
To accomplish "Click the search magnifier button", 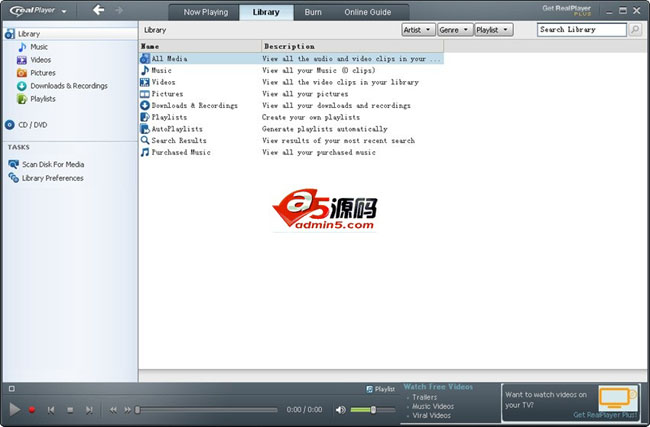I will (635, 30).
